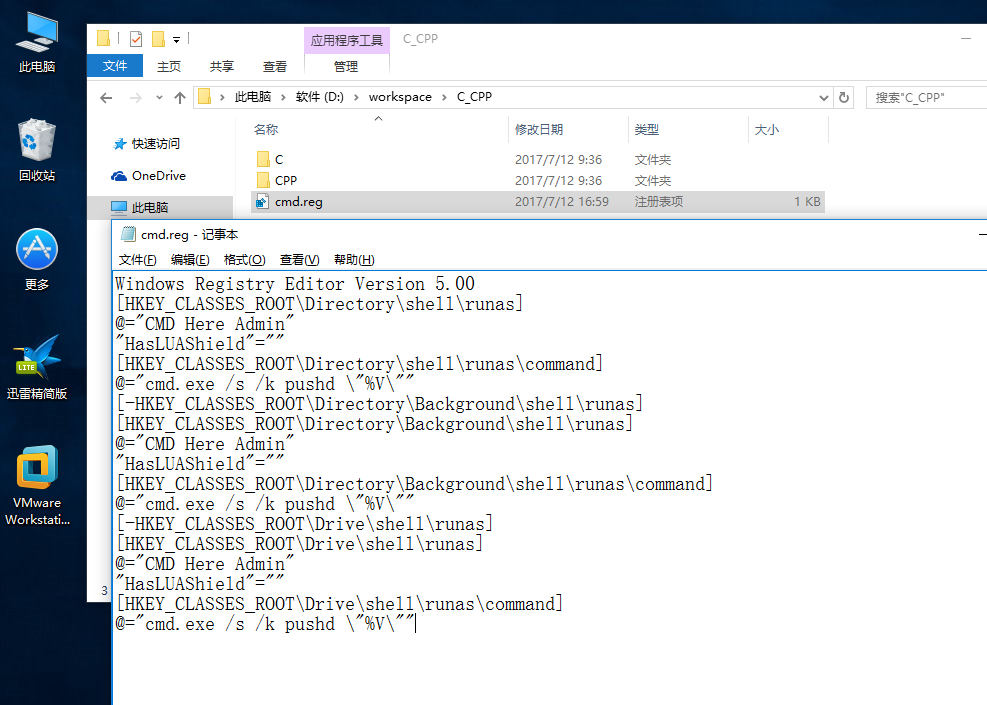
Task: Open the 文件 ribbon tab in Explorer
Action: point(115,65)
